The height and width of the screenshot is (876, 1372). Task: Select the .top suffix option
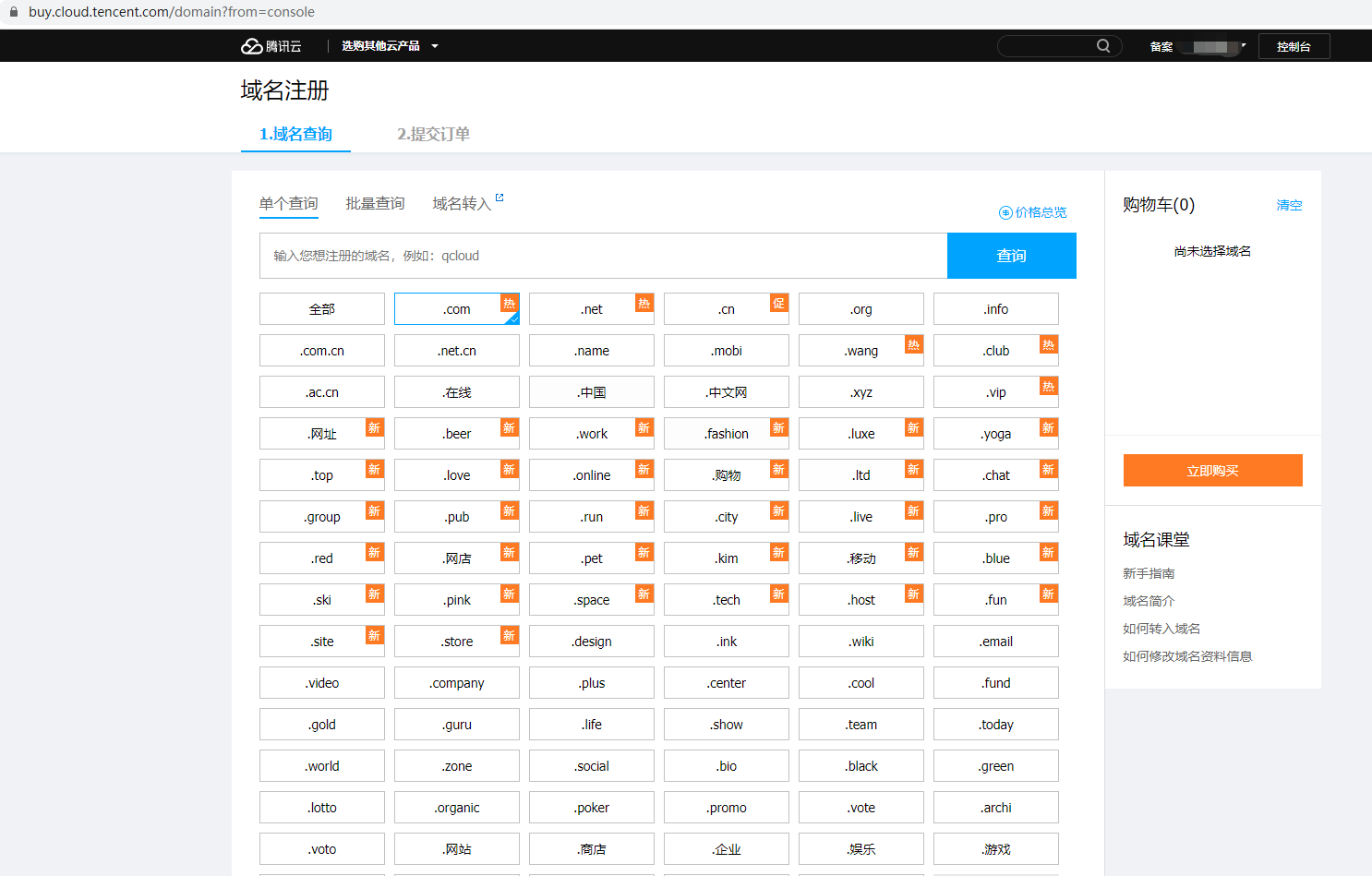[322, 475]
